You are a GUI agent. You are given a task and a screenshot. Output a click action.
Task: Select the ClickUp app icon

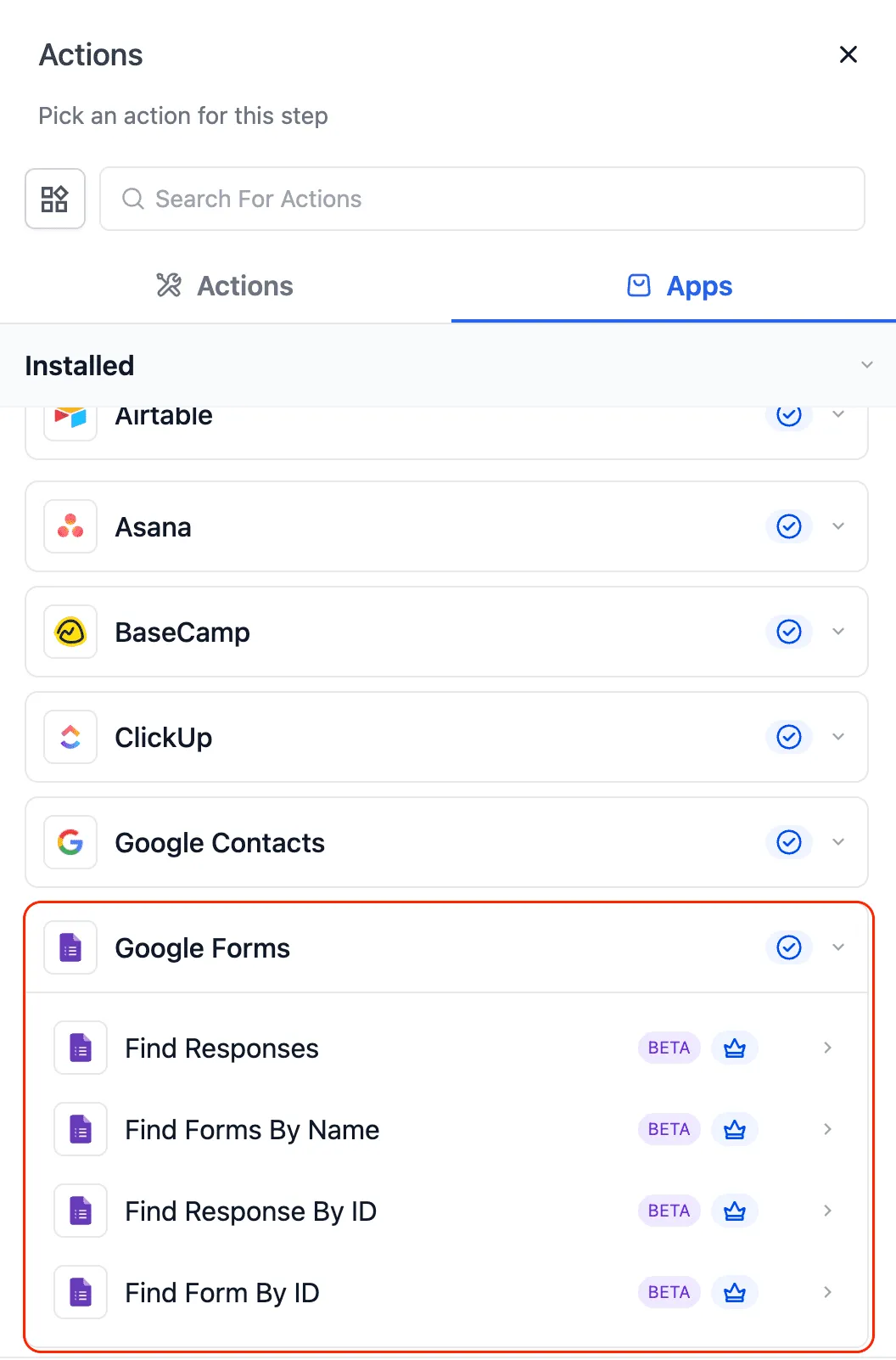click(69, 737)
